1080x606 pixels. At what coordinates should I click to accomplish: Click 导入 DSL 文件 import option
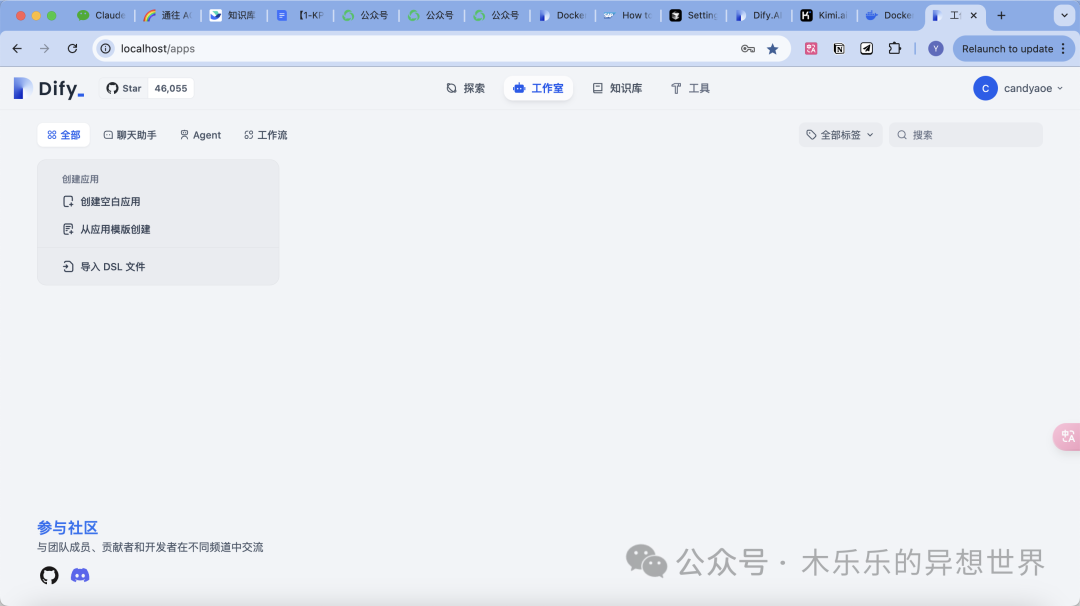click(104, 267)
